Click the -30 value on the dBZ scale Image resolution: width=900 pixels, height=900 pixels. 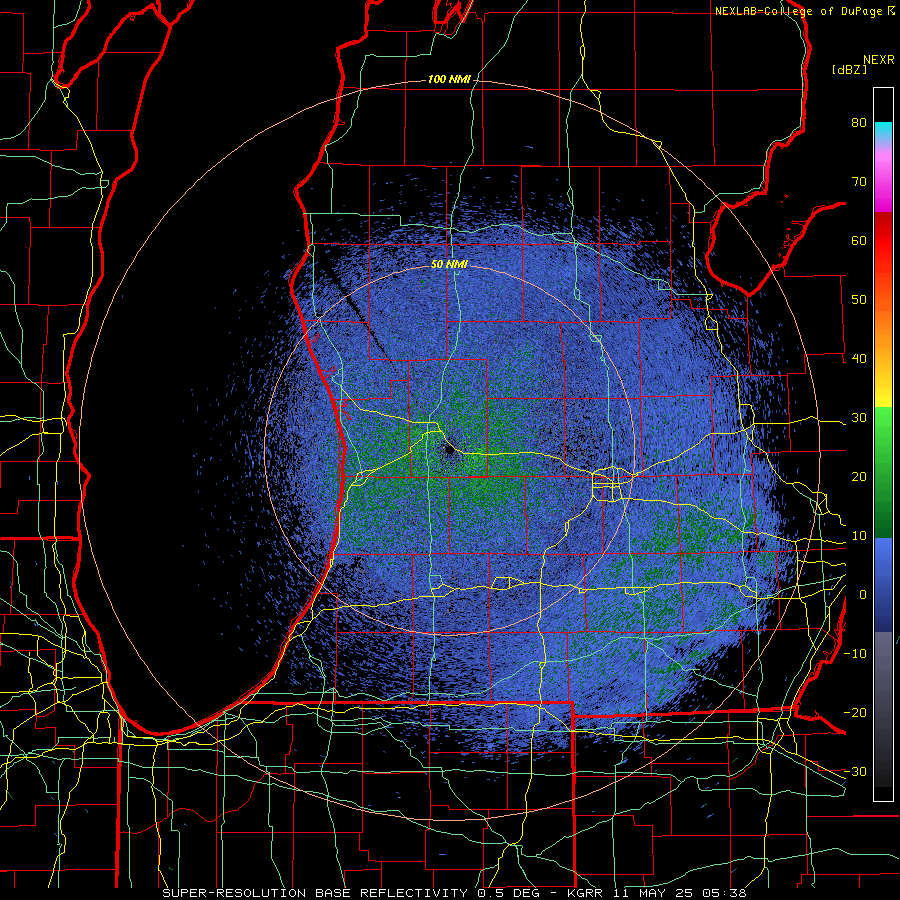click(x=855, y=771)
